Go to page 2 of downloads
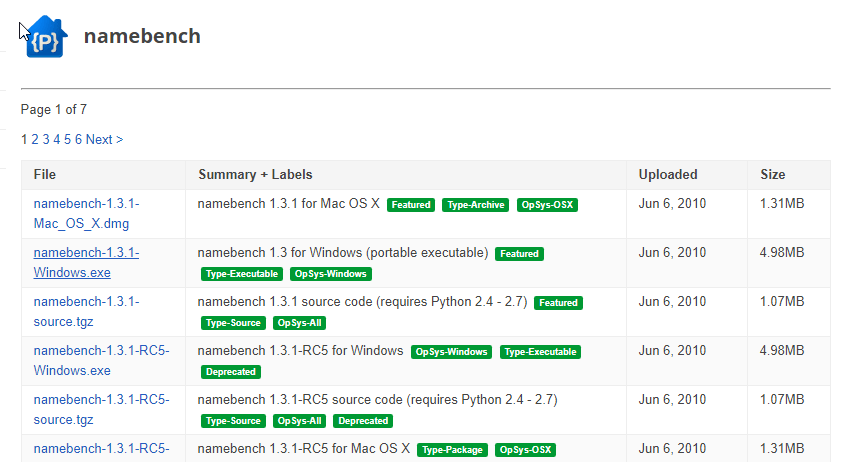This screenshot has width=866, height=462. [x=35, y=140]
